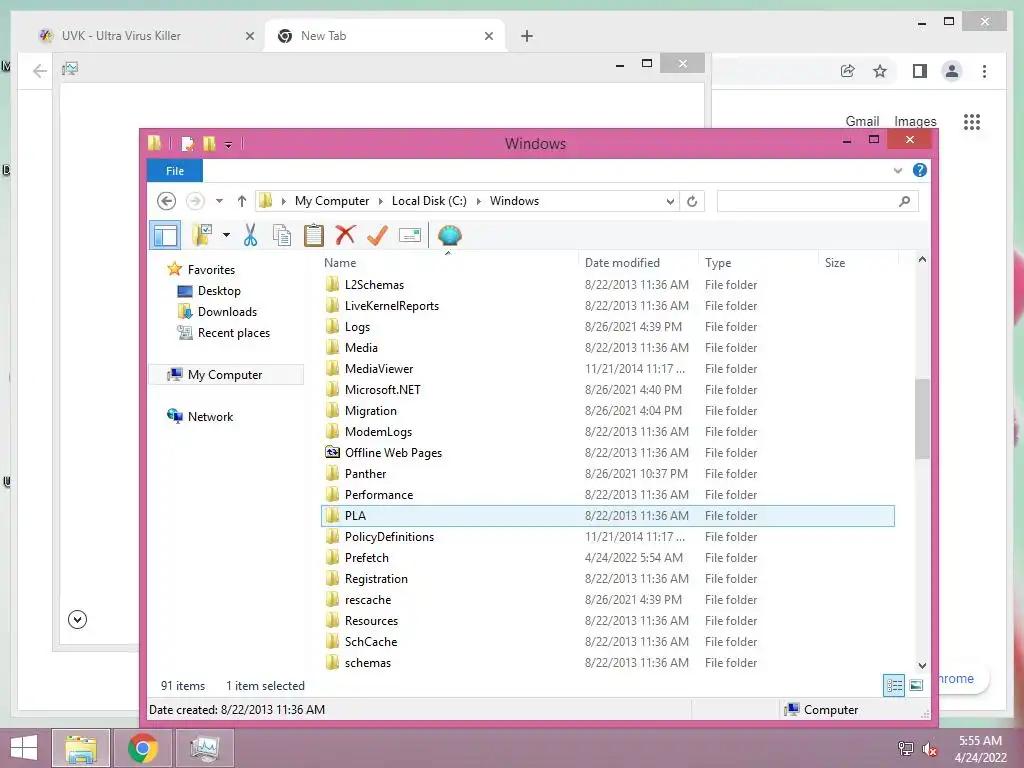
Task: Switch to details view button
Action: (x=894, y=685)
